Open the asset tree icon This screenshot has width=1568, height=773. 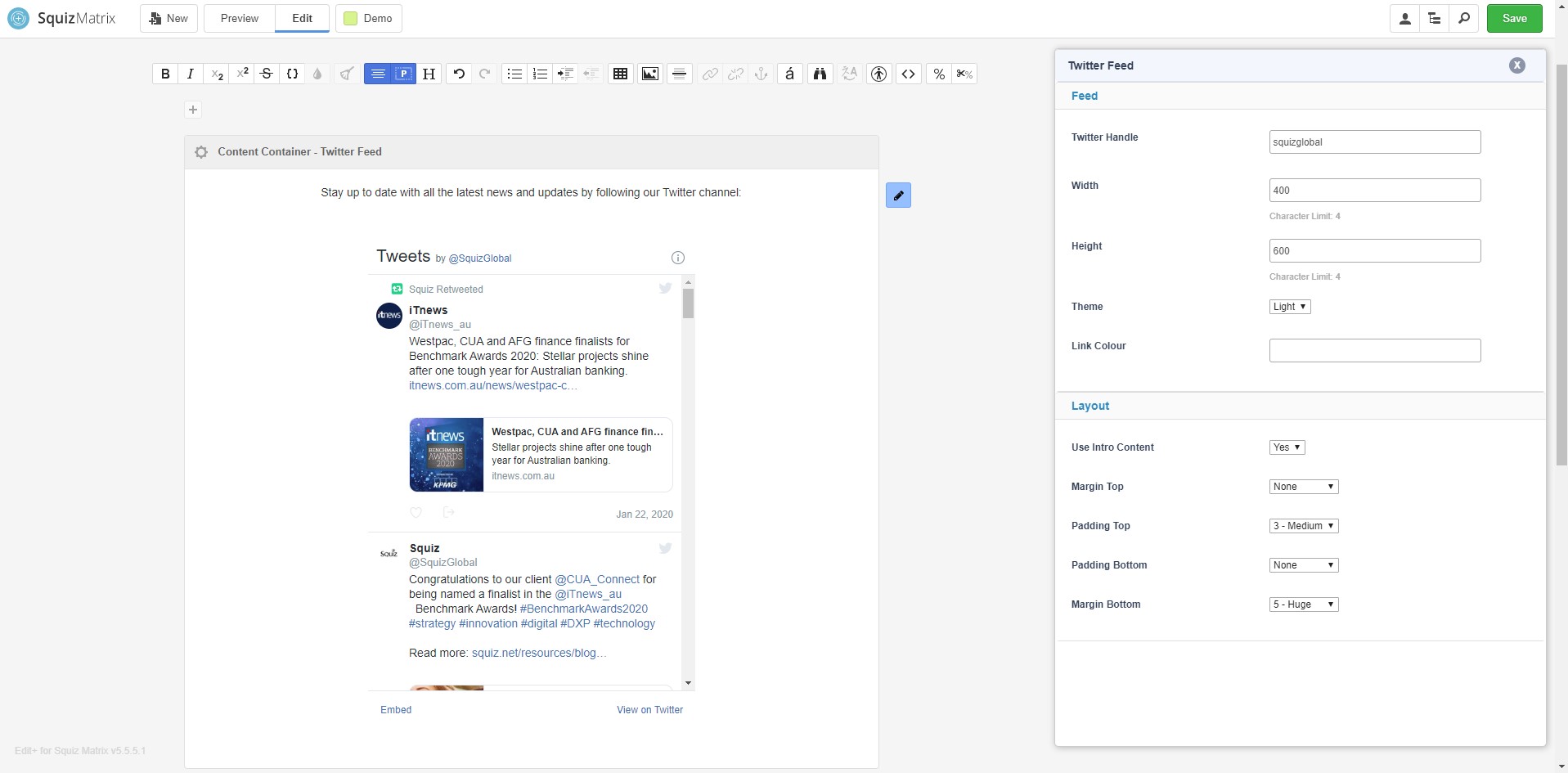pos(1435,18)
